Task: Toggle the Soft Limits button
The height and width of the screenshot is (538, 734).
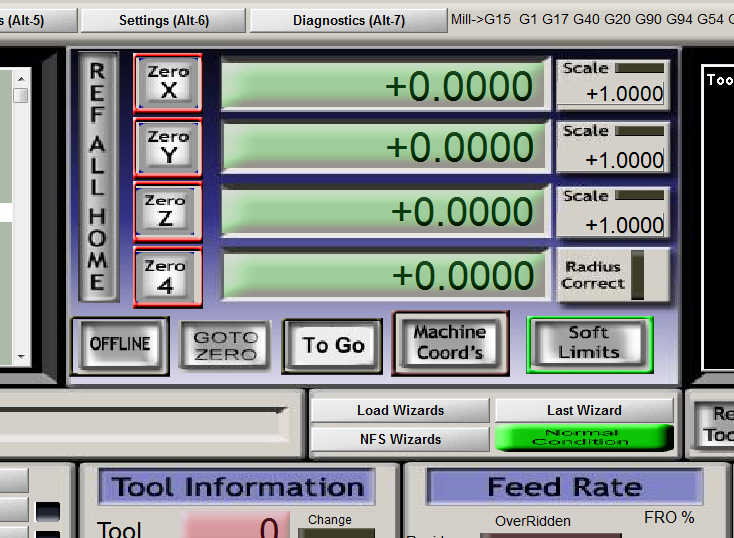Action: pos(589,344)
